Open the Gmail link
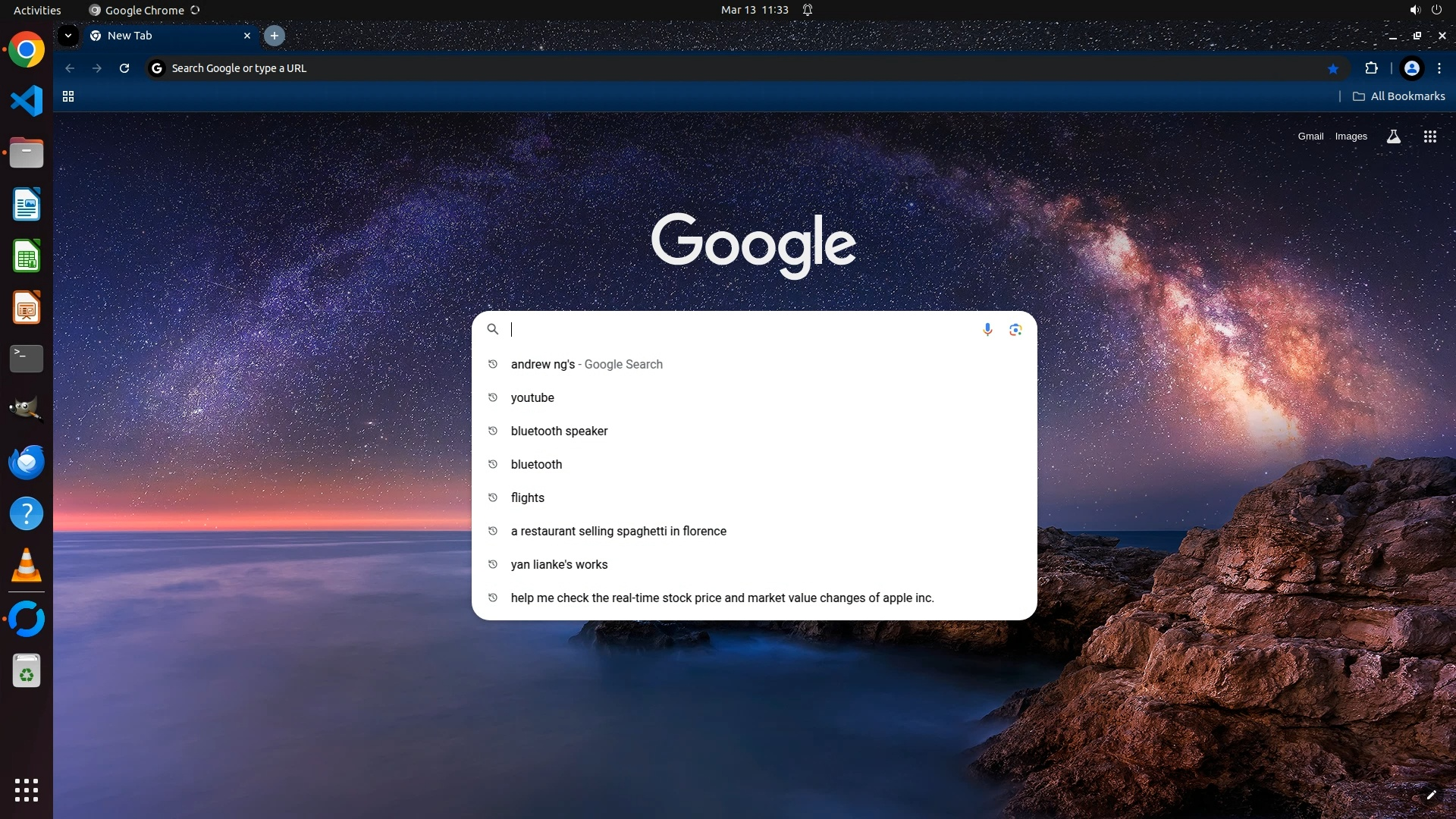This screenshot has width=1456, height=819. click(1310, 136)
